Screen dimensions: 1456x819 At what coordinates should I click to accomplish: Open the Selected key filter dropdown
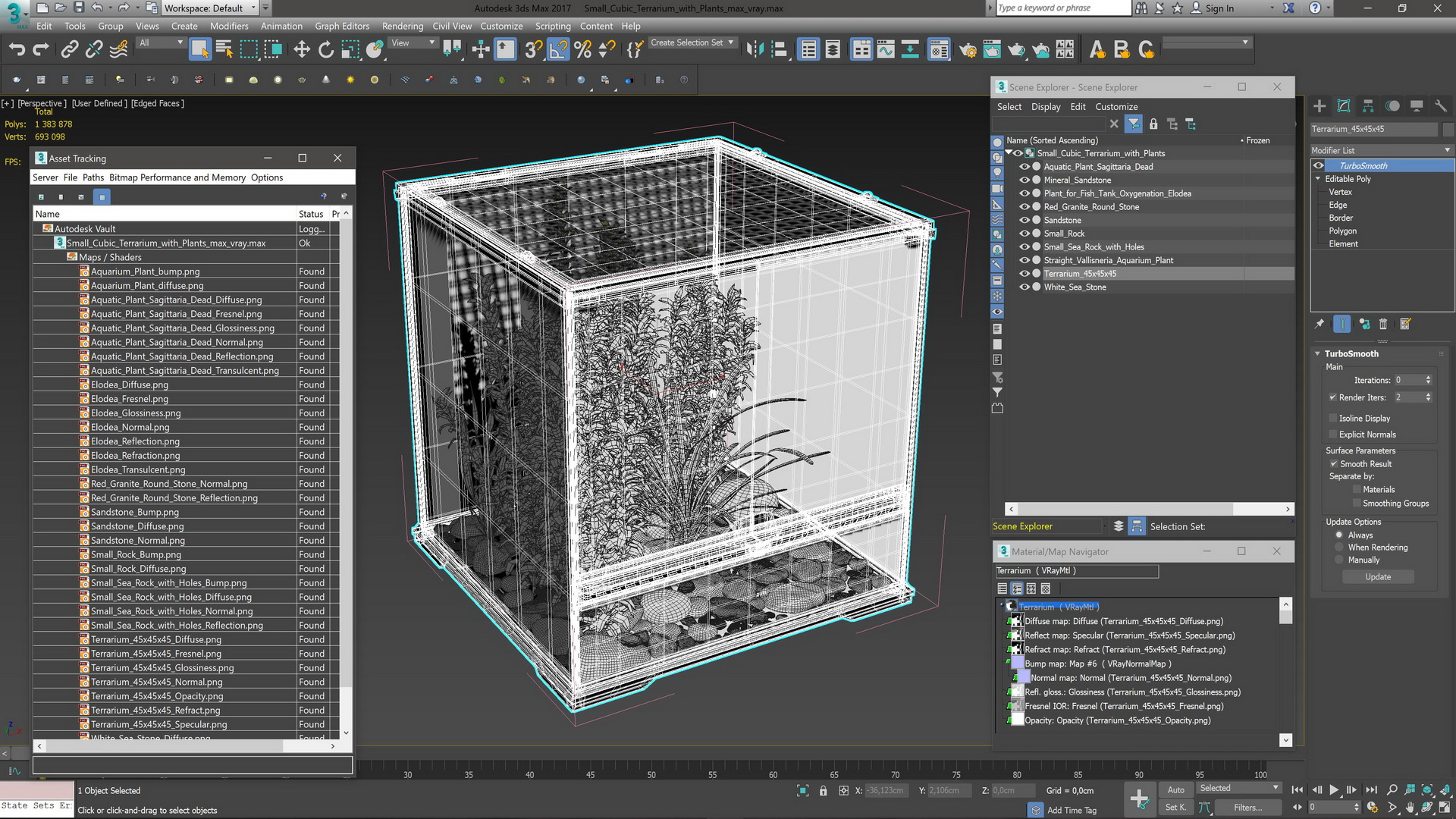[1238, 789]
